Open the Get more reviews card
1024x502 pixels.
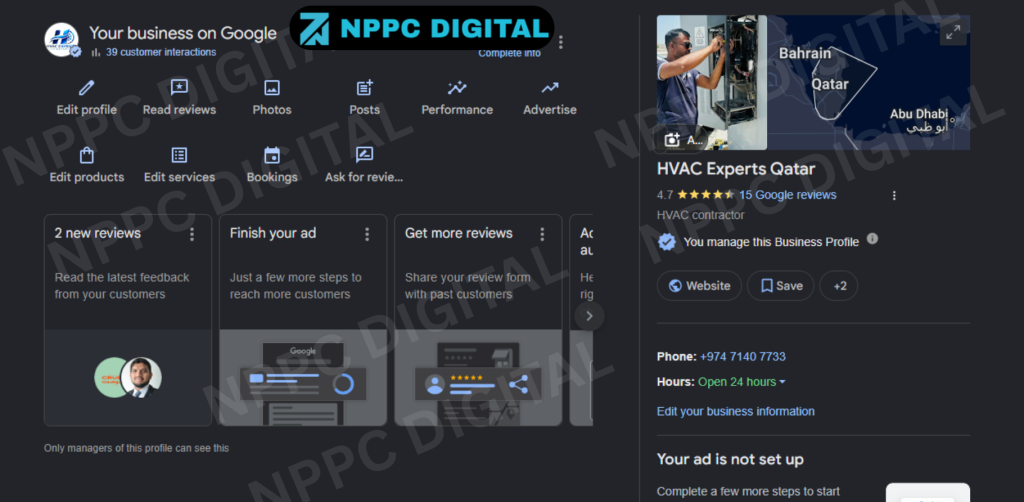(478, 320)
